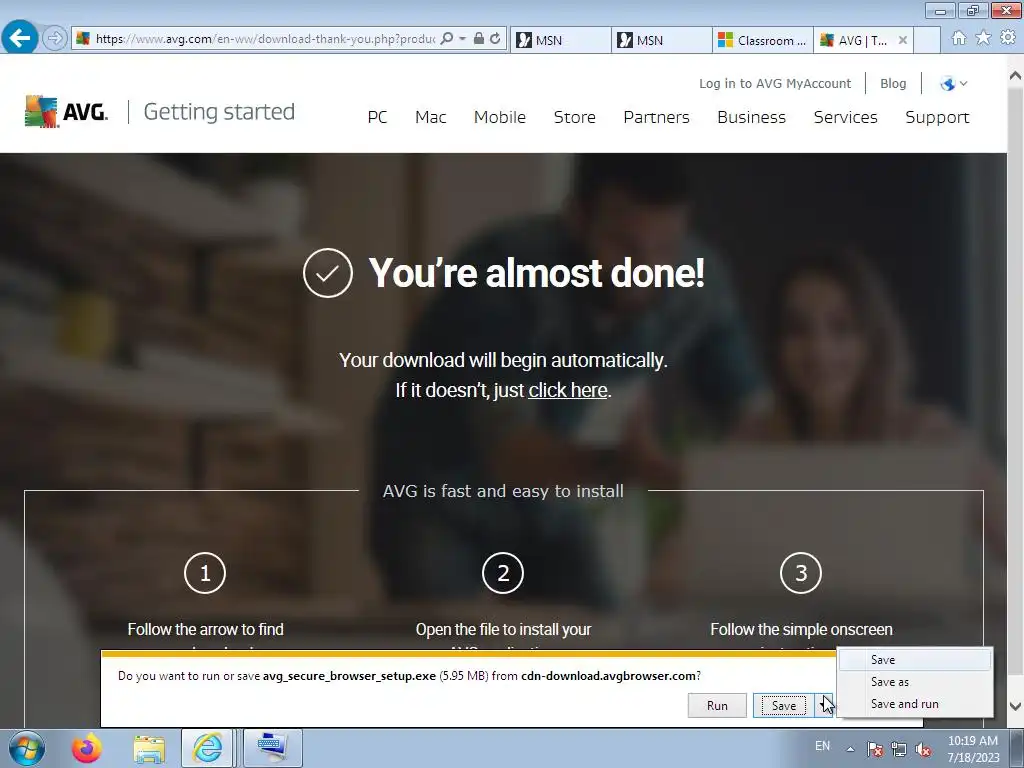Click the 'click here' download link
Screen dimensions: 1024x768
click(x=568, y=390)
